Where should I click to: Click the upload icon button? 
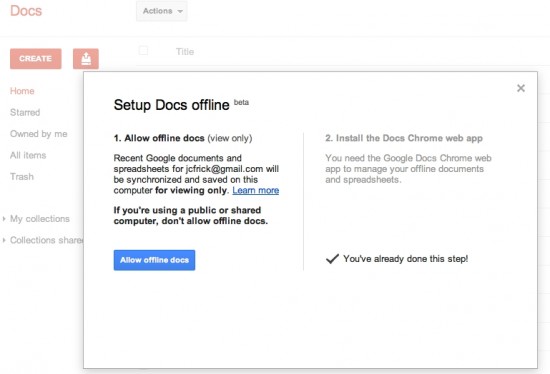point(86,59)
